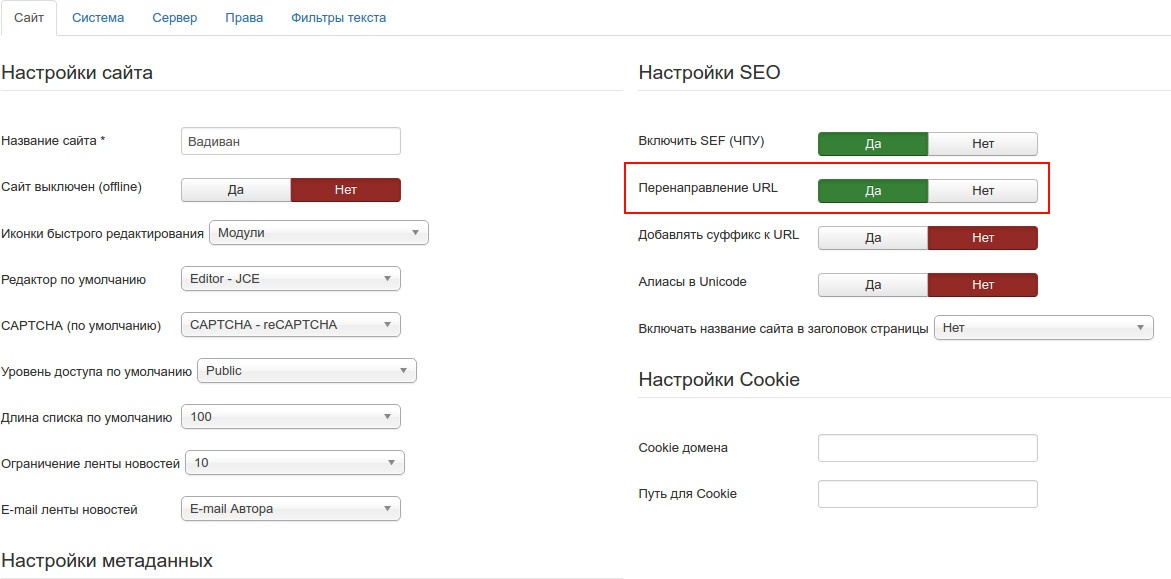
Task: Enable Алиасы в Unicode with Да
Action: click(873, 285)
